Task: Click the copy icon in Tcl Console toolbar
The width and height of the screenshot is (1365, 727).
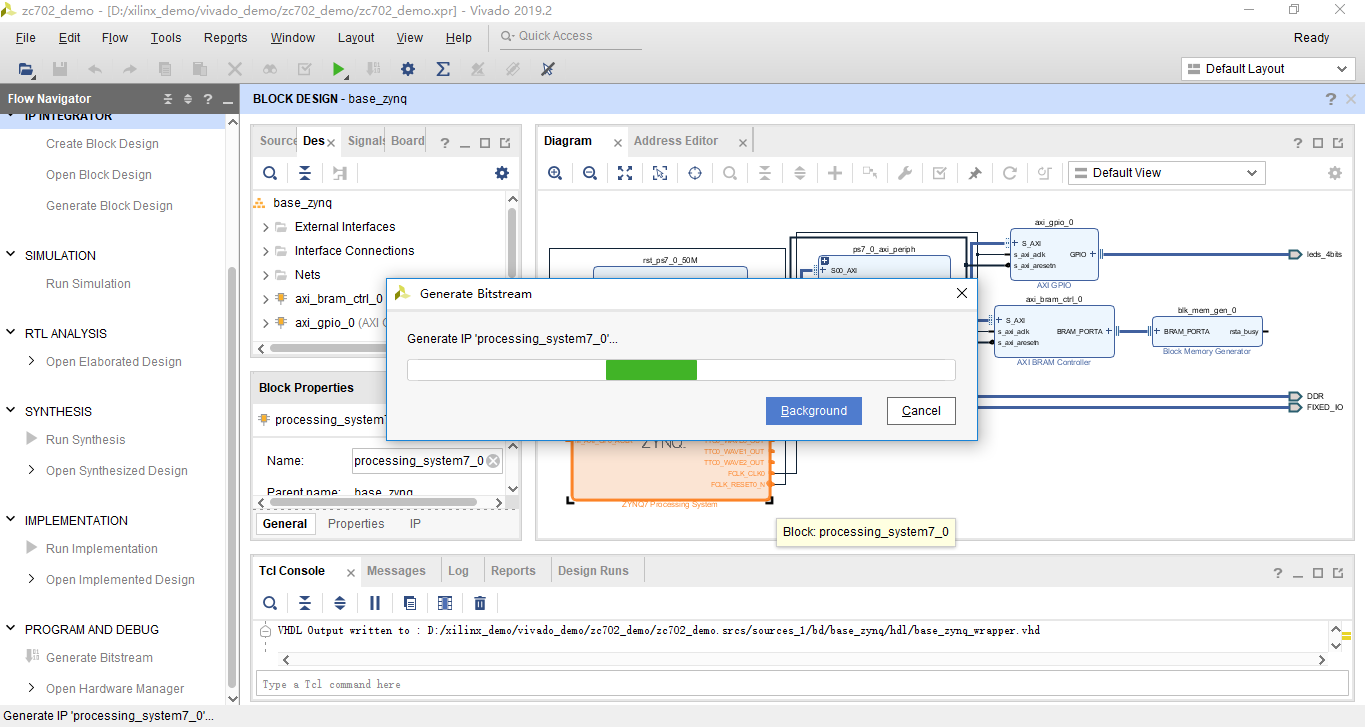Action: [410, 603]
